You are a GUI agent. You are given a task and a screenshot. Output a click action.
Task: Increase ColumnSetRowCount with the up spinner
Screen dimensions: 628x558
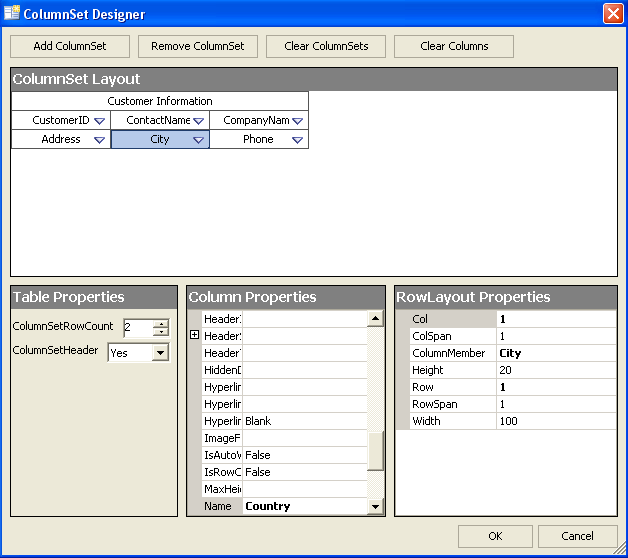[161, 323]
